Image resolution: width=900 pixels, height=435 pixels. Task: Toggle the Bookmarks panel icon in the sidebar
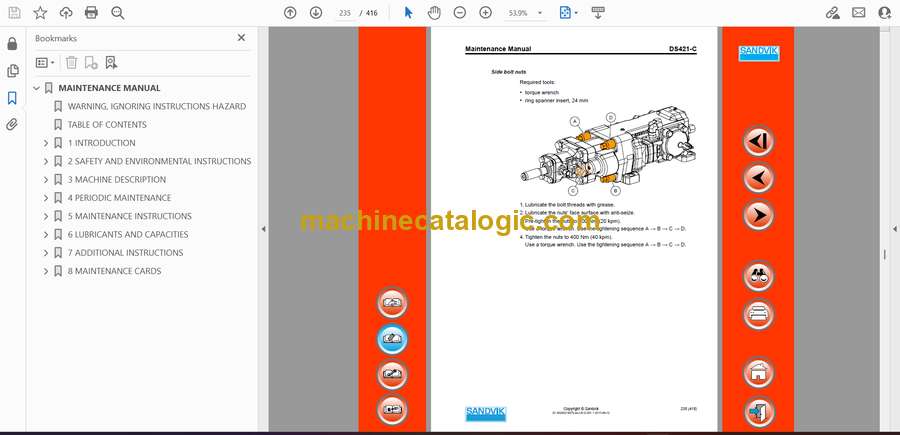tap(12, 98)
